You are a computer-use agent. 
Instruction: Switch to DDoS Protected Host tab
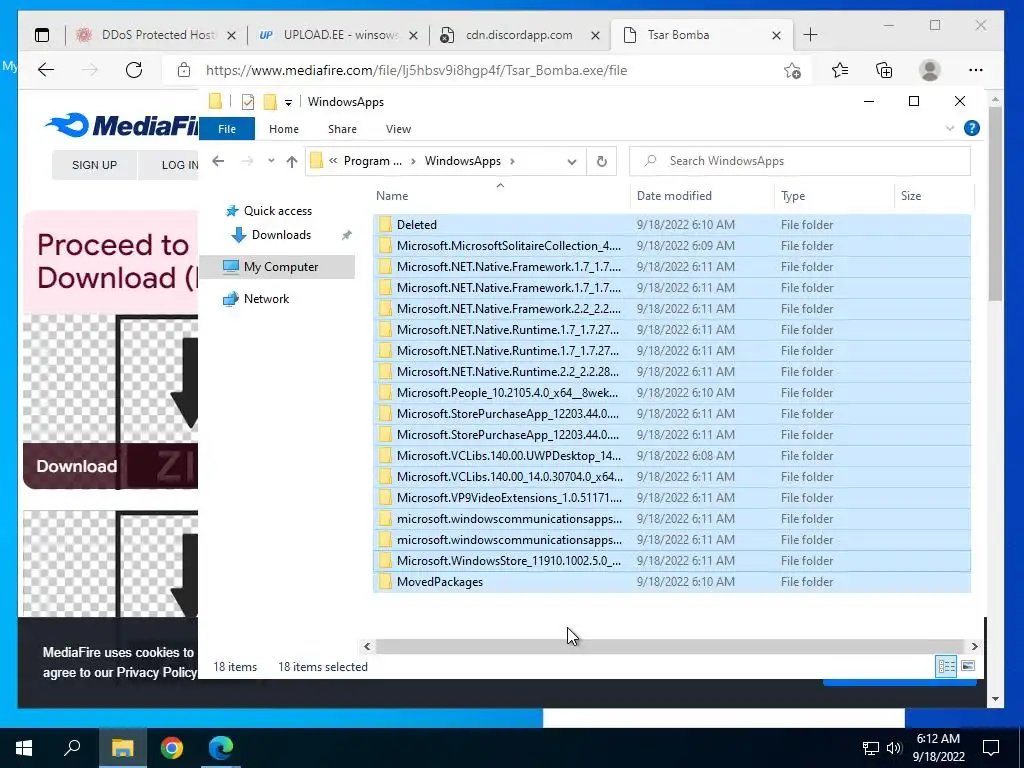point(157,35)
